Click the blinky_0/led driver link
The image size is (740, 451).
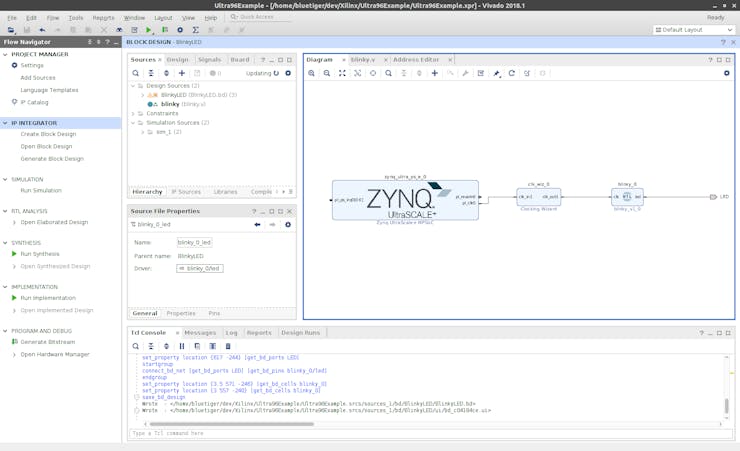click(x=200, y=268)
